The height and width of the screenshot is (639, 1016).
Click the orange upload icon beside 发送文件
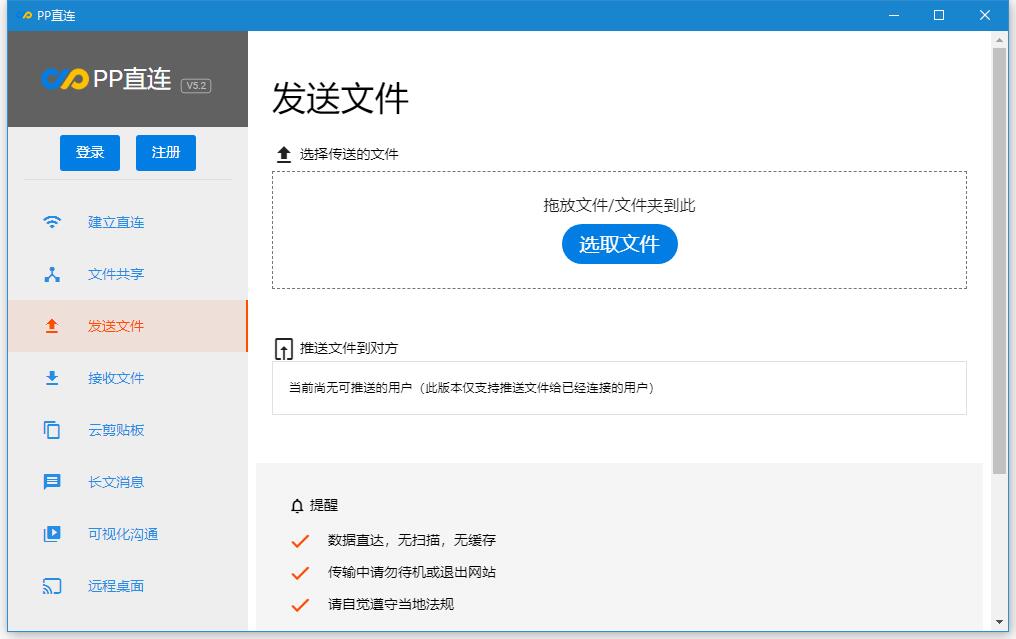pyautogui.click(x=52, y=326)
